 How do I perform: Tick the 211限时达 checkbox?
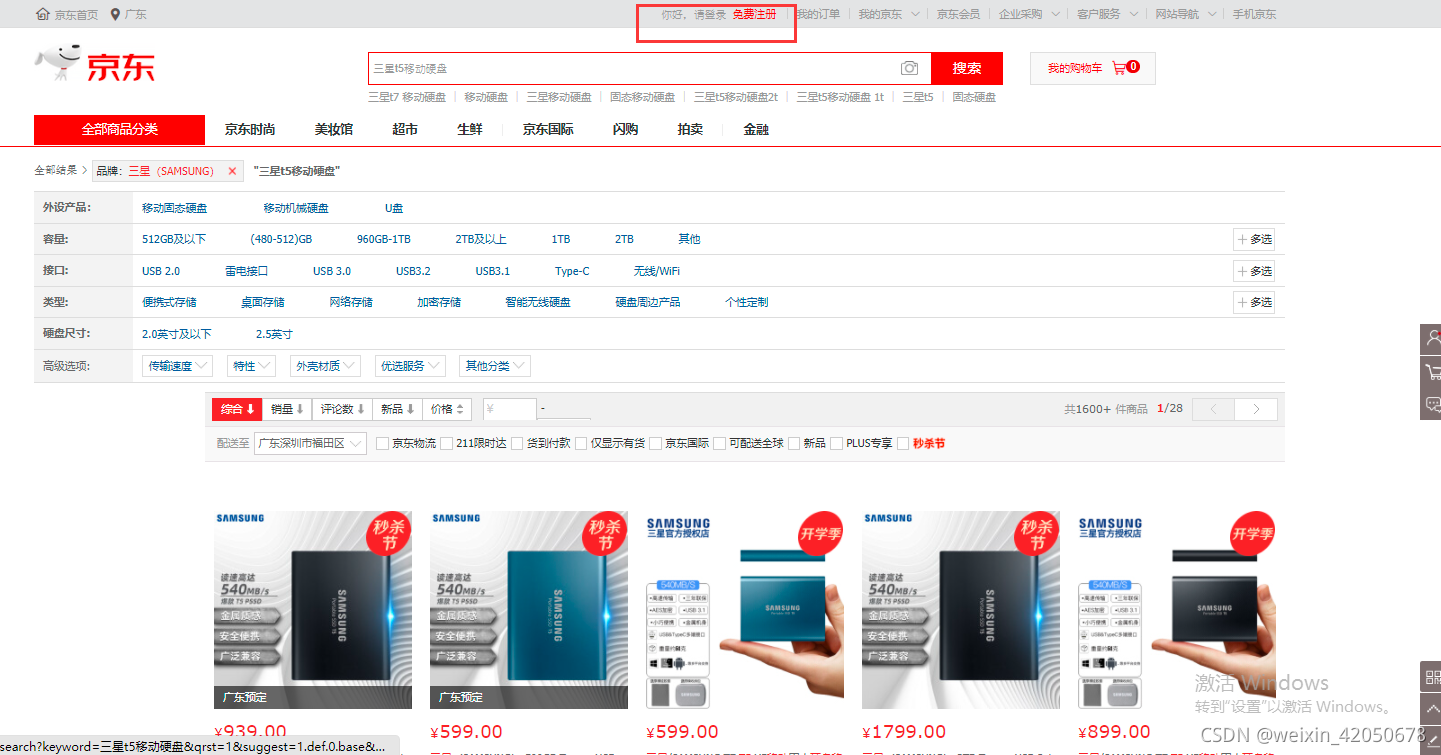[446, 444]
